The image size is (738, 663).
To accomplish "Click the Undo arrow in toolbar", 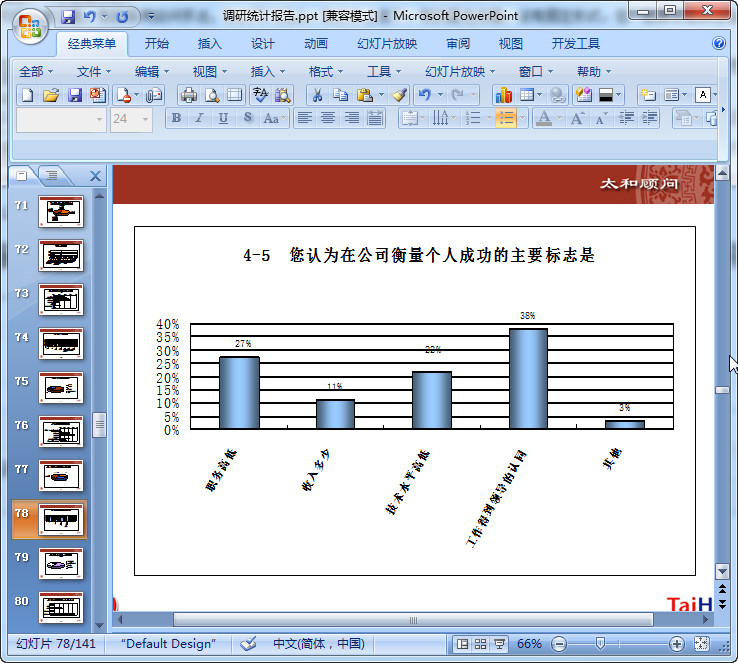I will pos(425,95).
